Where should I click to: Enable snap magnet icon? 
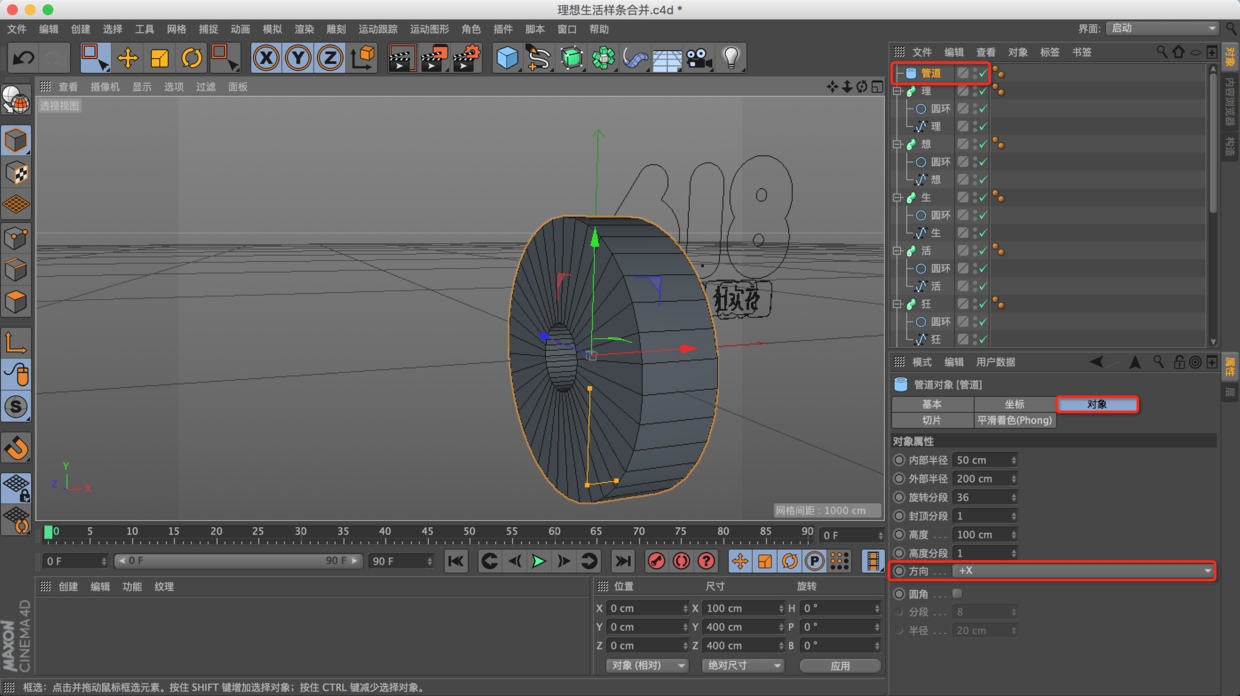click(16, 448)
